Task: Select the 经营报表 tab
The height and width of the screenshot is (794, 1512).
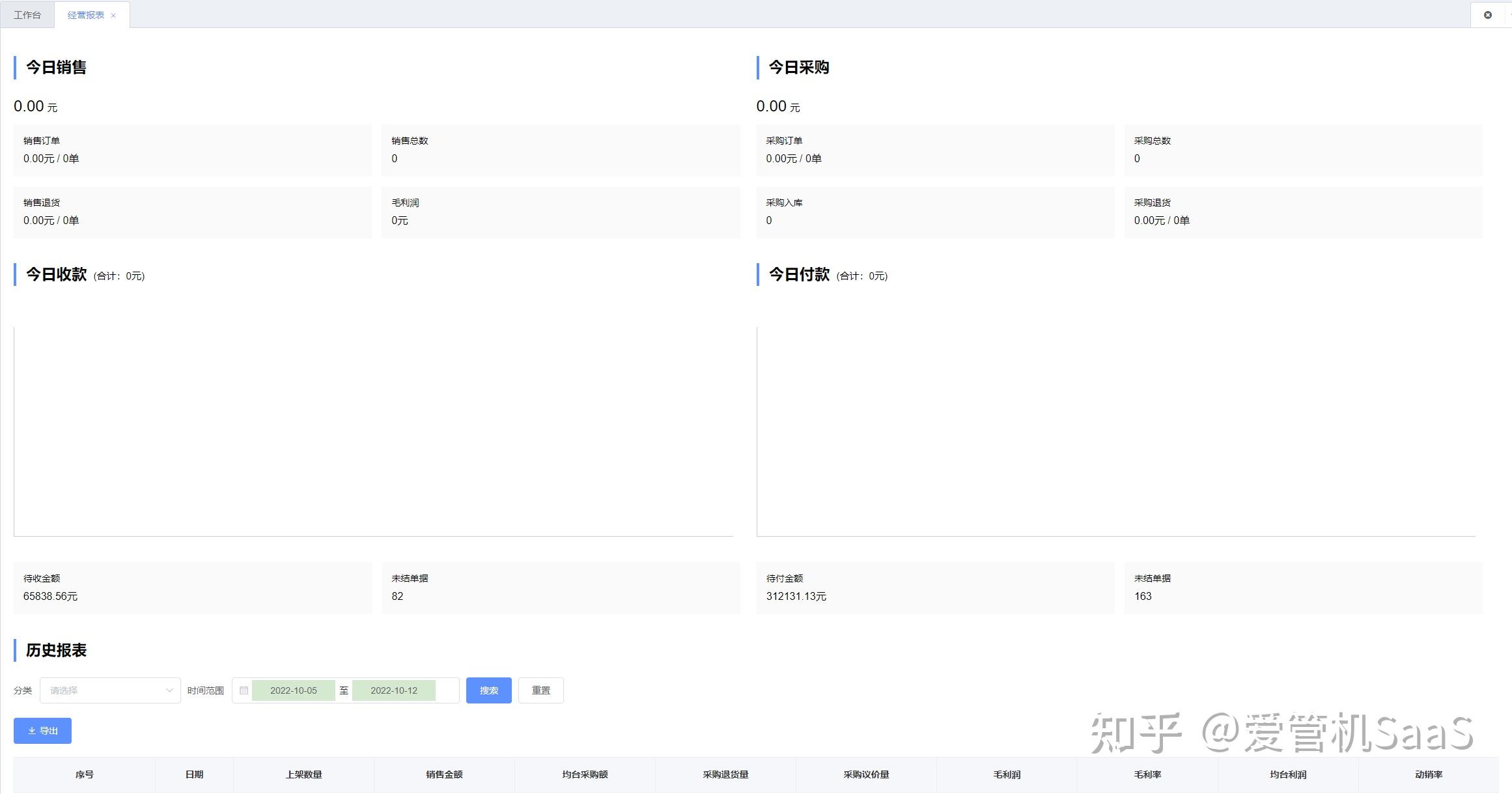Action: (x=85, y=15)
